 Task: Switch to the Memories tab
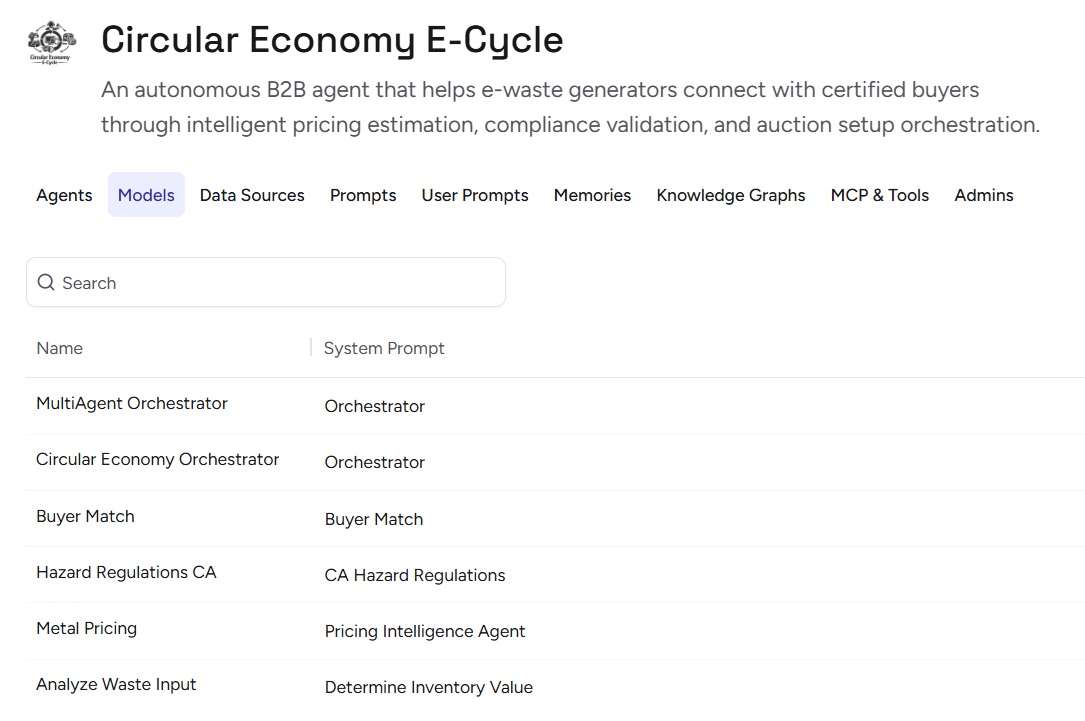click(592, 195)
